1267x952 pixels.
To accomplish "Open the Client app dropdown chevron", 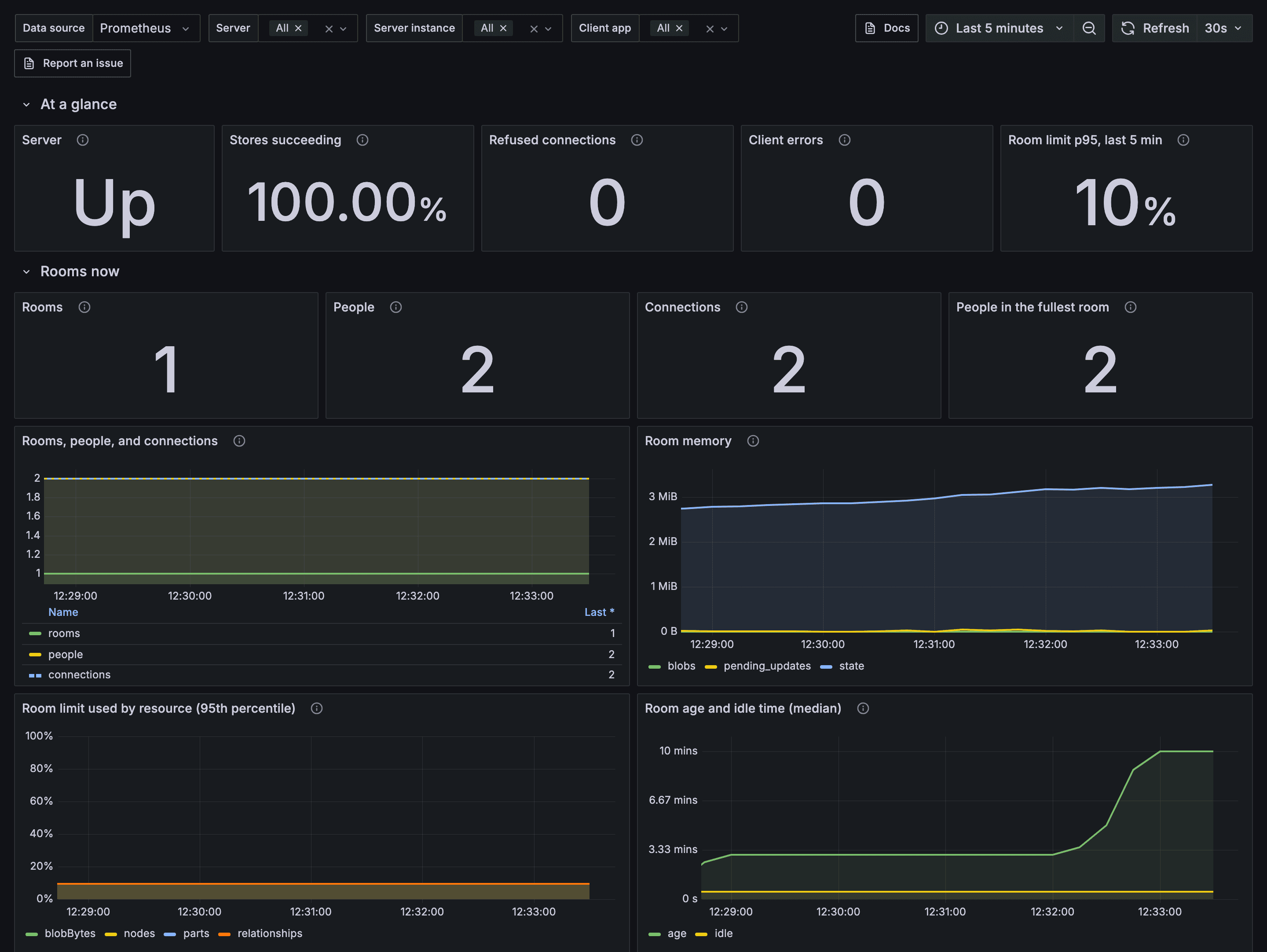I will [x=724, y=29].
